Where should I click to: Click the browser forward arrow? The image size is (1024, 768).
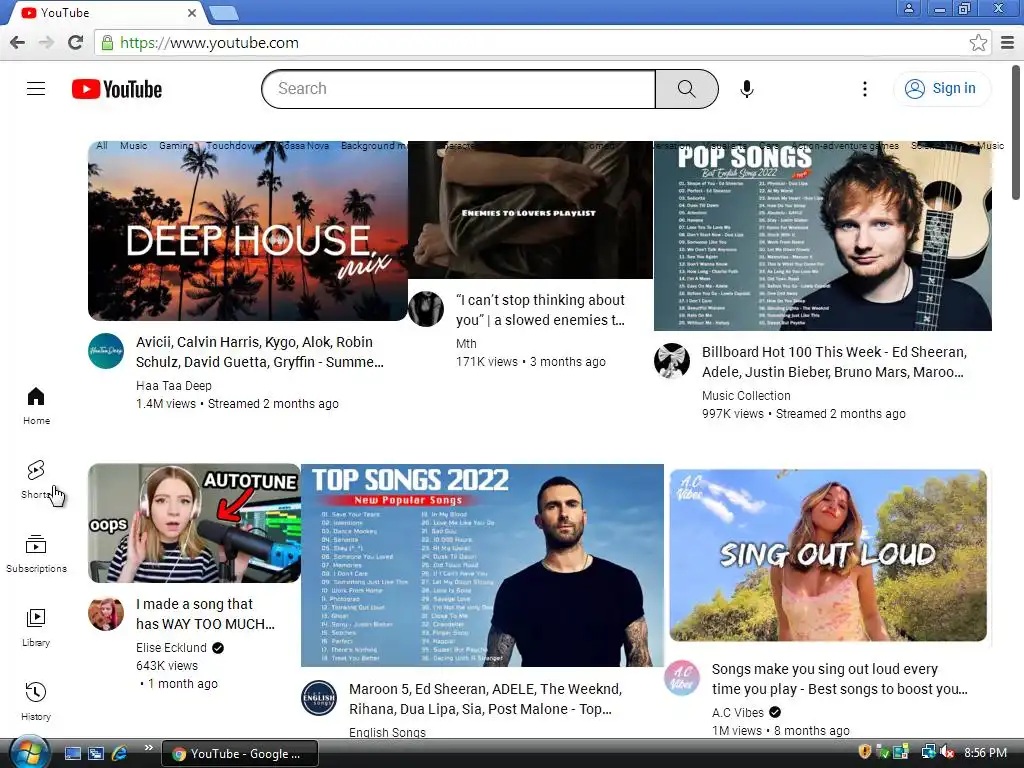[x=46, y=42]
